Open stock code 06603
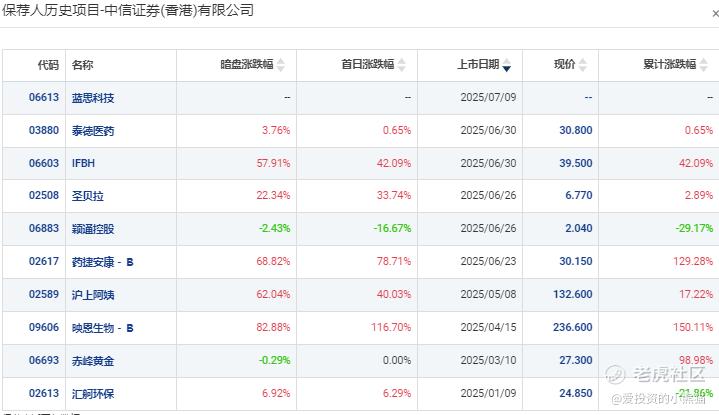Viewport: 719px width, 415px height. [x=44, y=163]
